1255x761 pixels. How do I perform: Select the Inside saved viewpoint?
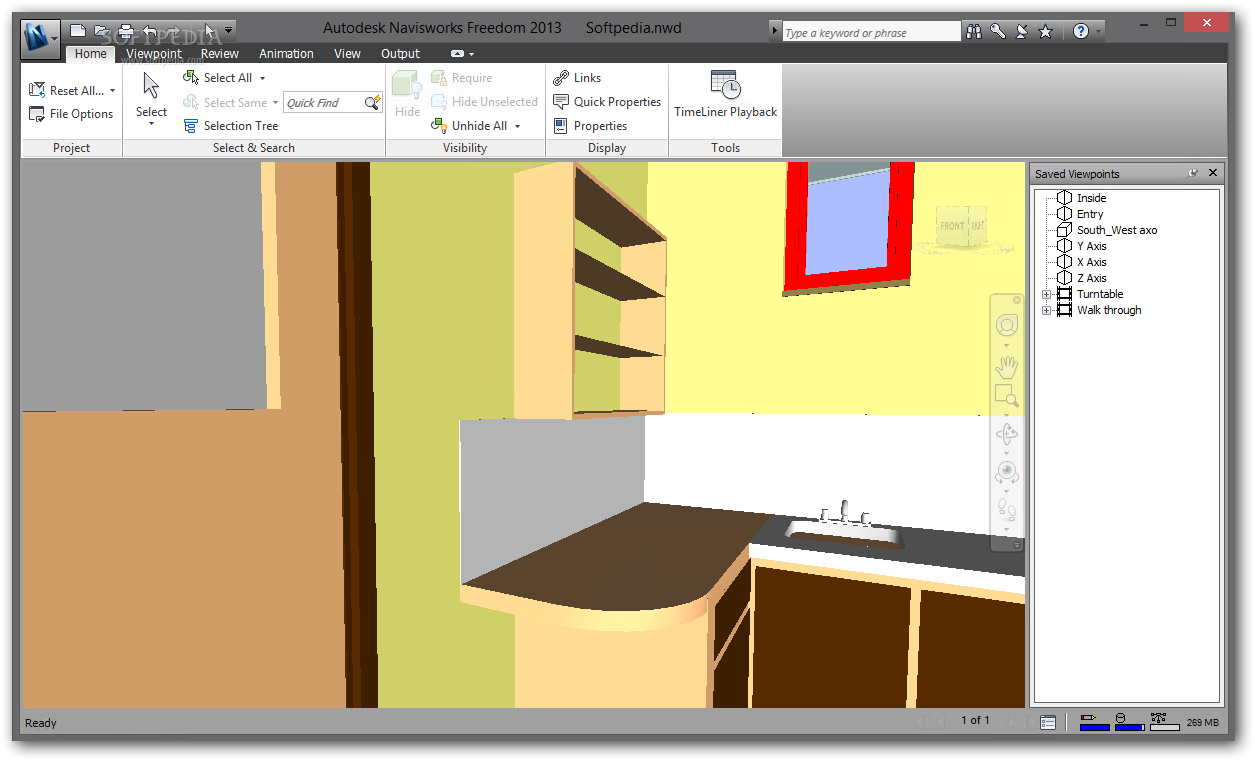click(x=1082, y=198)
